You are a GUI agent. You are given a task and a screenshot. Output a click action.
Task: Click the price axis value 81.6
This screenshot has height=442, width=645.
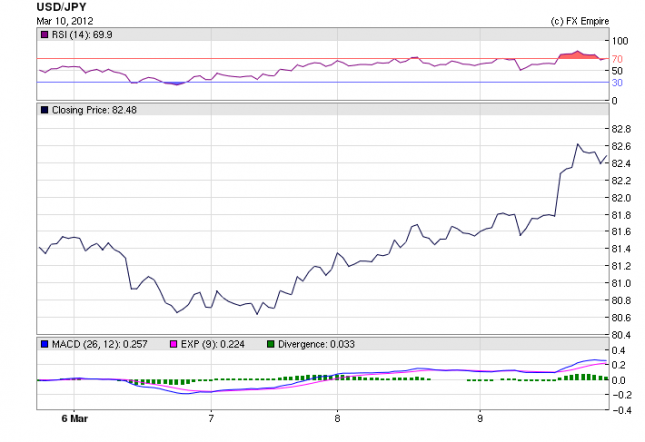pos(621,232)
